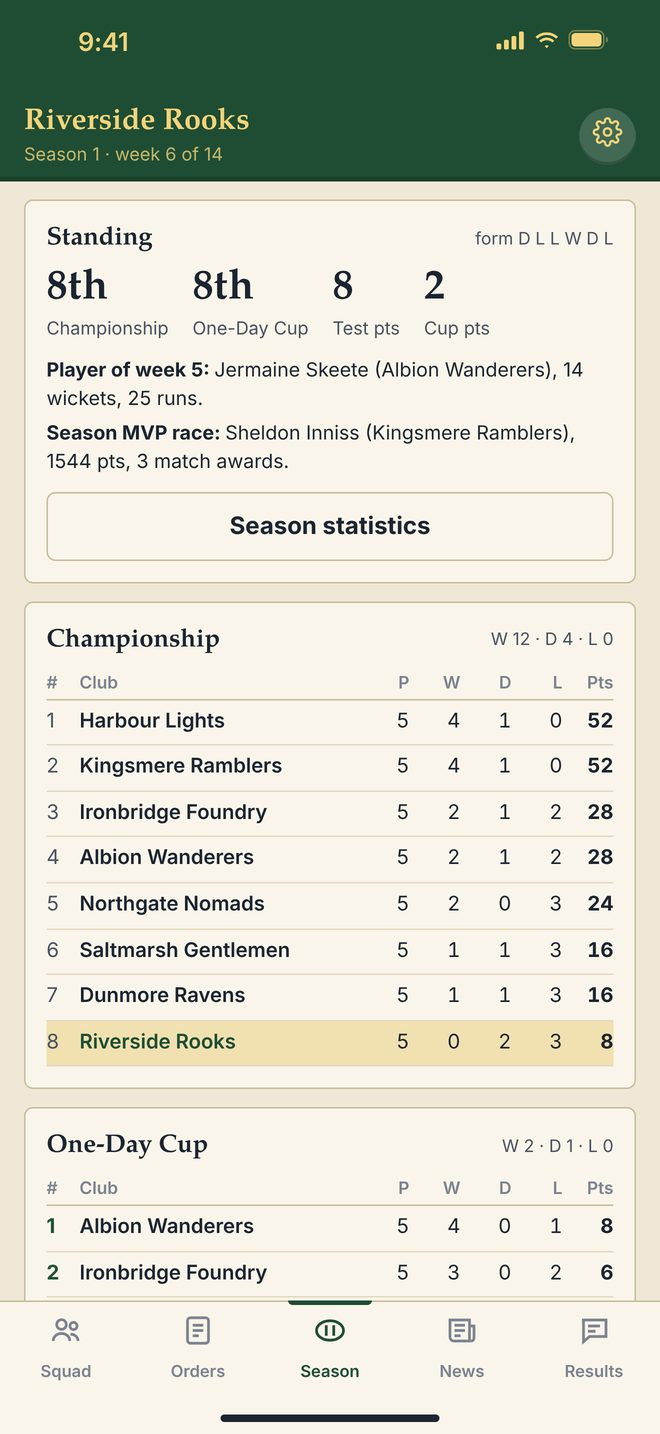
Task: Tap the Squad people icon
Action: (x=66, y=1330)
